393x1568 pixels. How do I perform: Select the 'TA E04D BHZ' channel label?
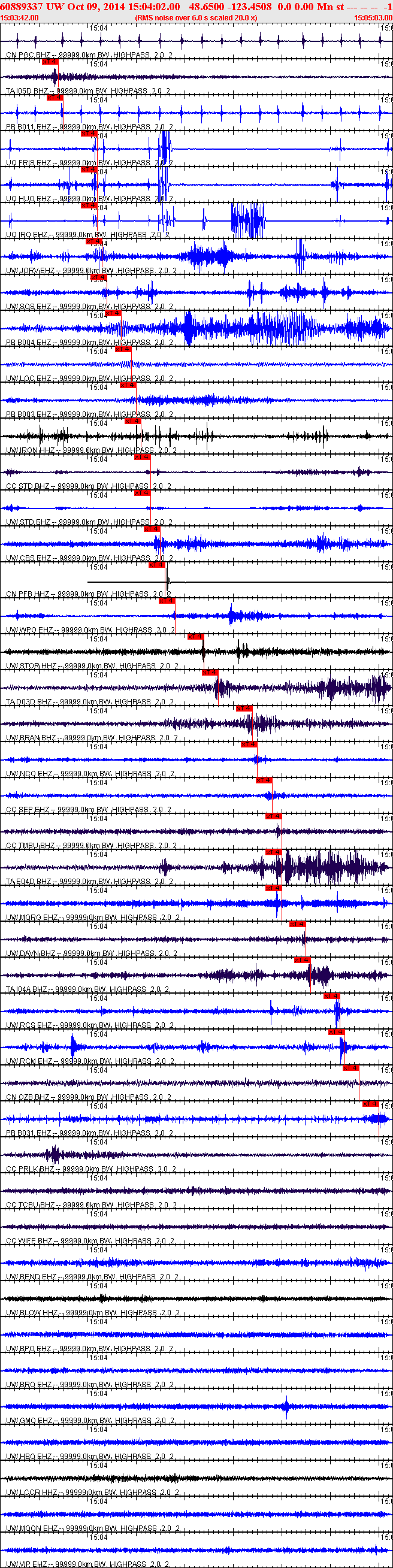pos(29,882)
